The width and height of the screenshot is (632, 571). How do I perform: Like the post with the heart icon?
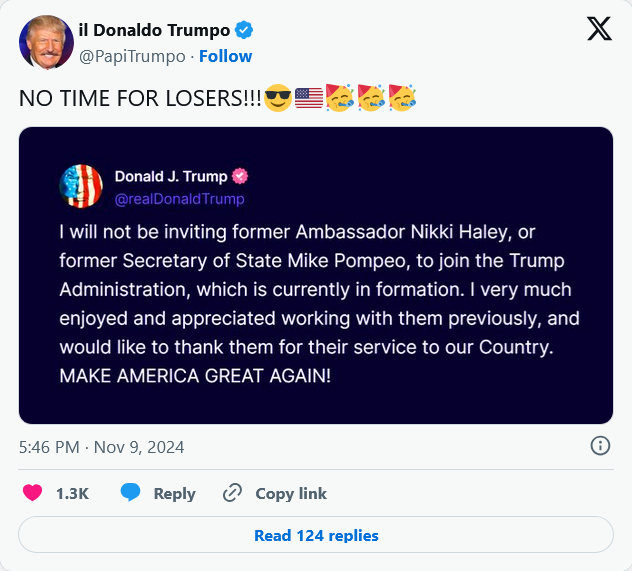click(33, 493)
